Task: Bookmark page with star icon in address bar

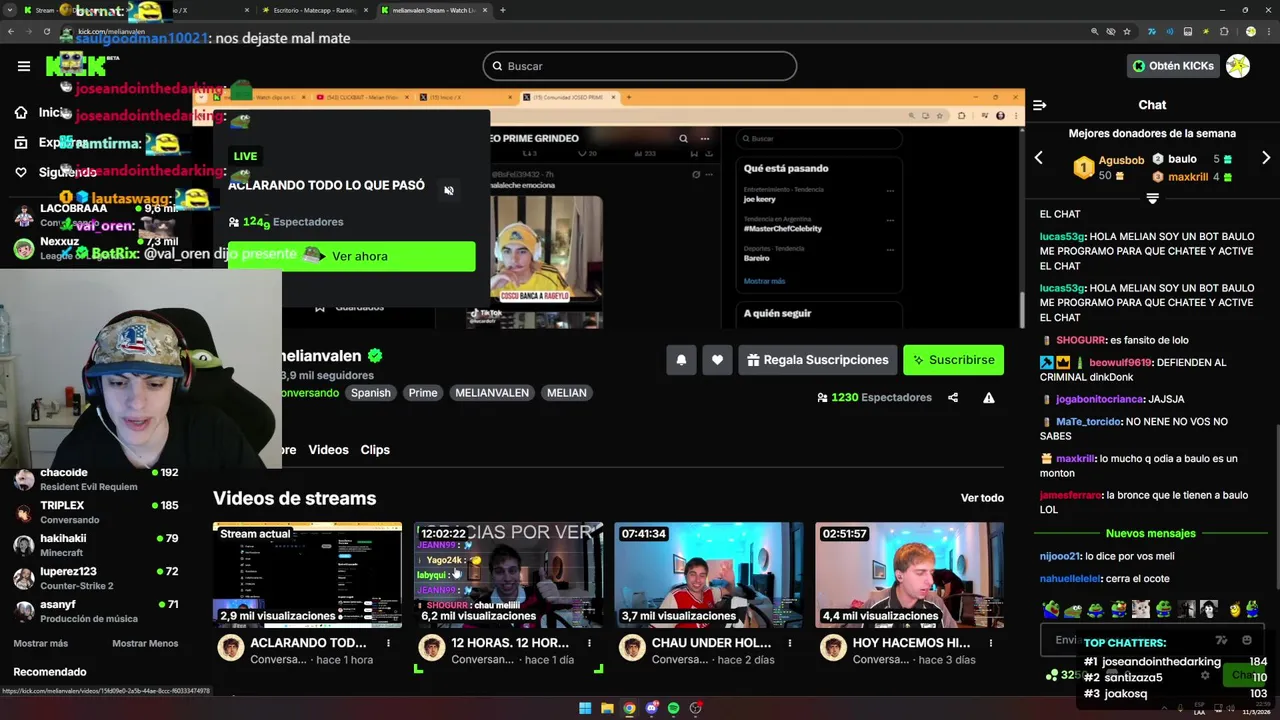Action: (1128, 31)
